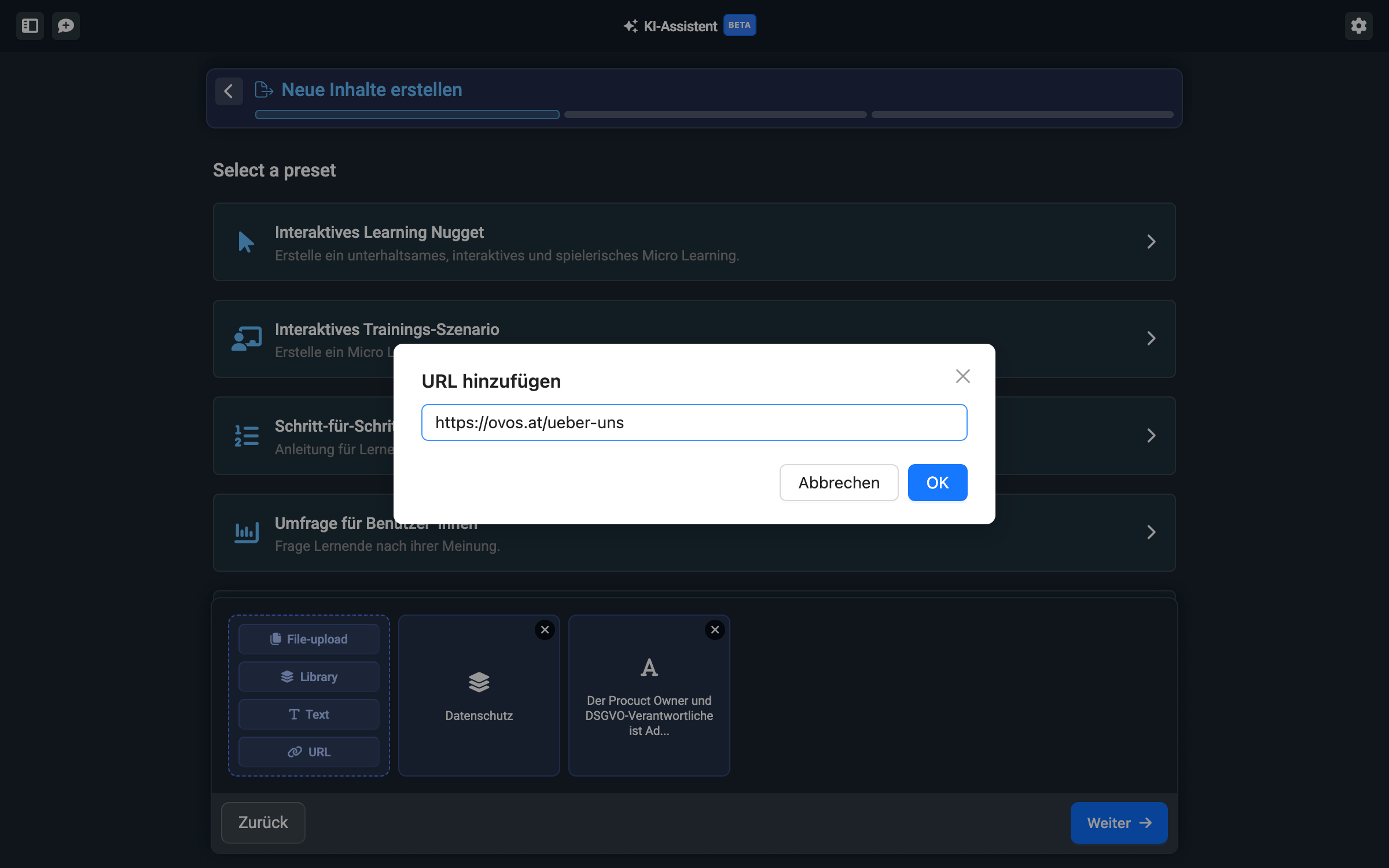Open Interaktives Trainings-Szenario chevron arrow
Screen dimensions: 1389x868
coord(1151,339)
